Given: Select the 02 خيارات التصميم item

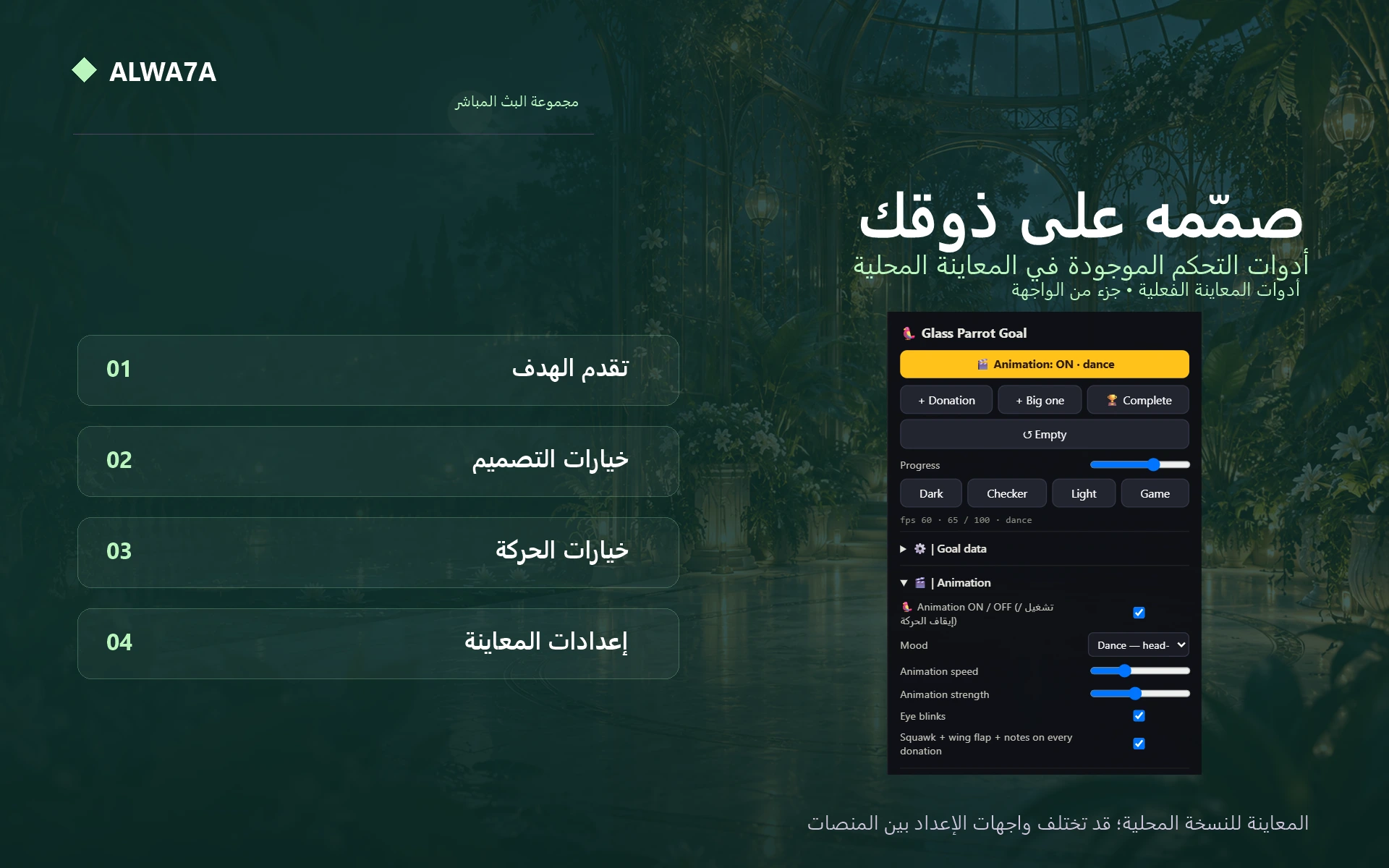Looking at the screenshot, I should click(378, 461).
